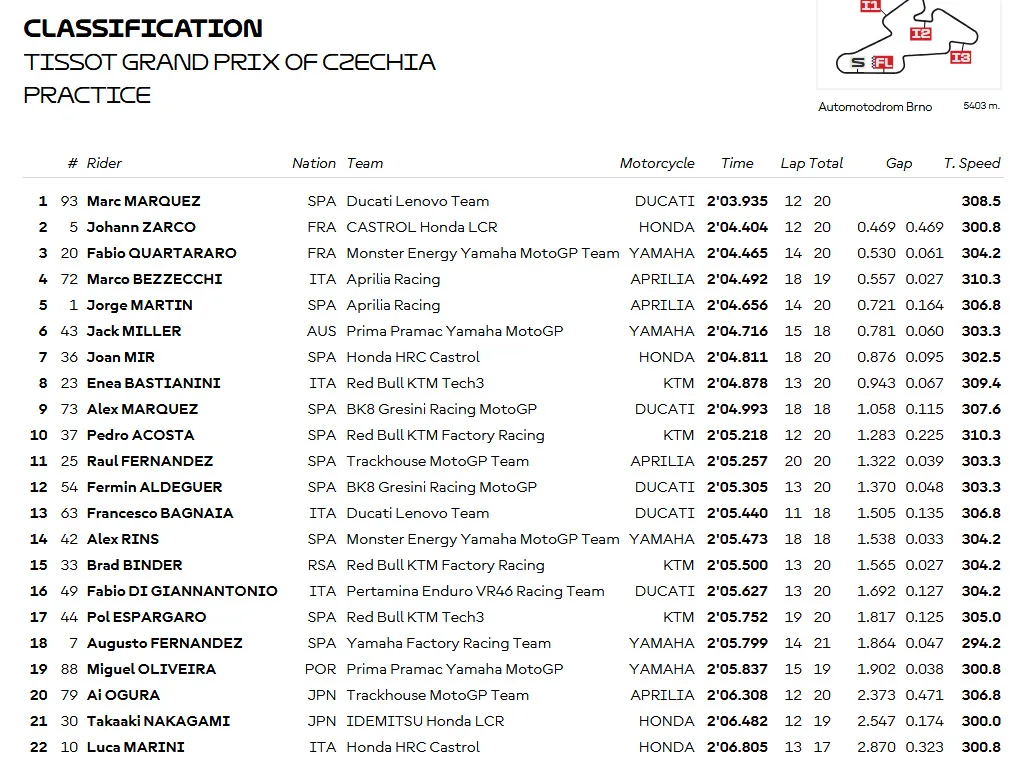Select Marc MARQUEZ rider name

coord(143,201)
